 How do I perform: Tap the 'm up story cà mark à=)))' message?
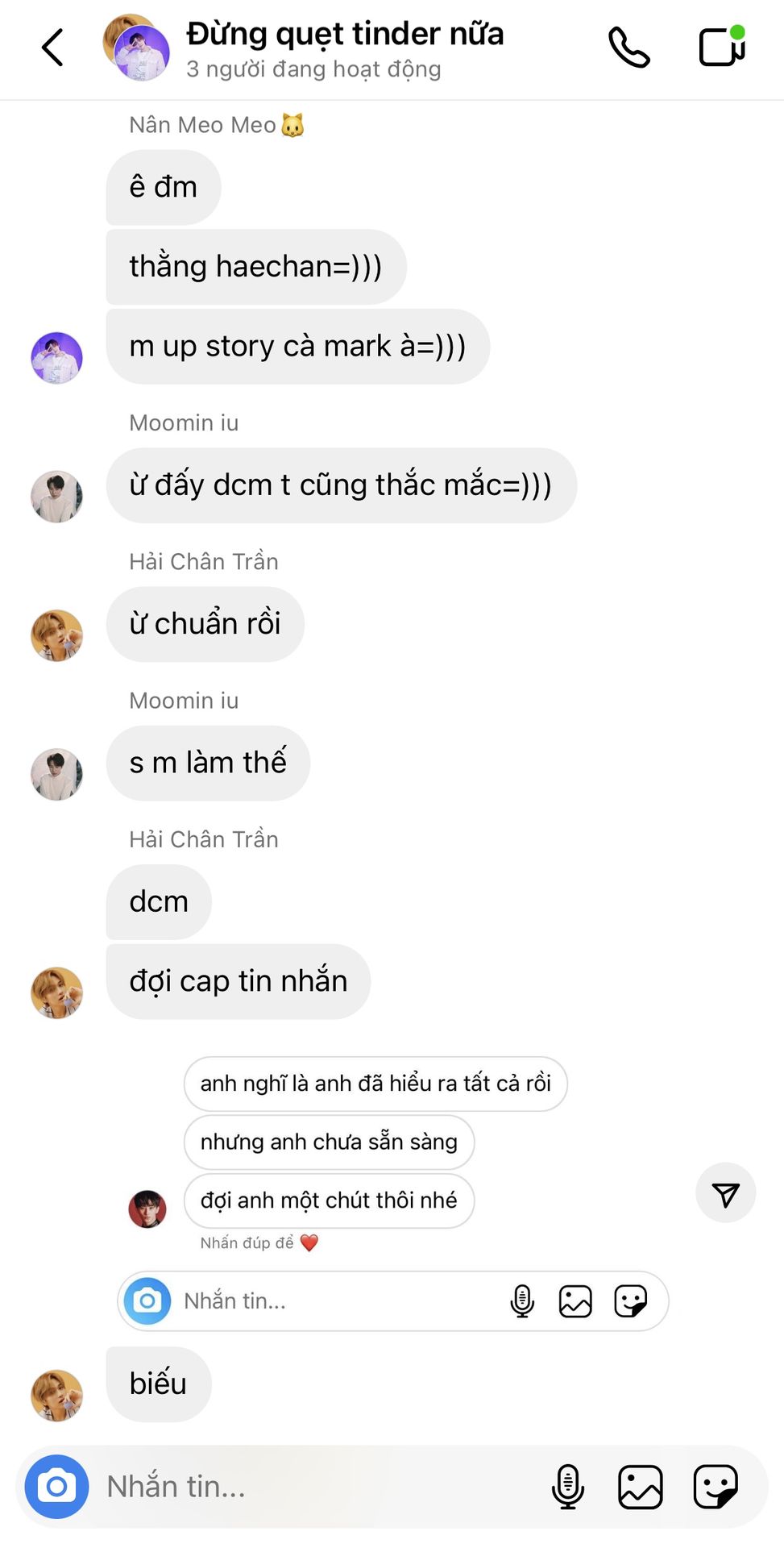click(x=298, y=347)
